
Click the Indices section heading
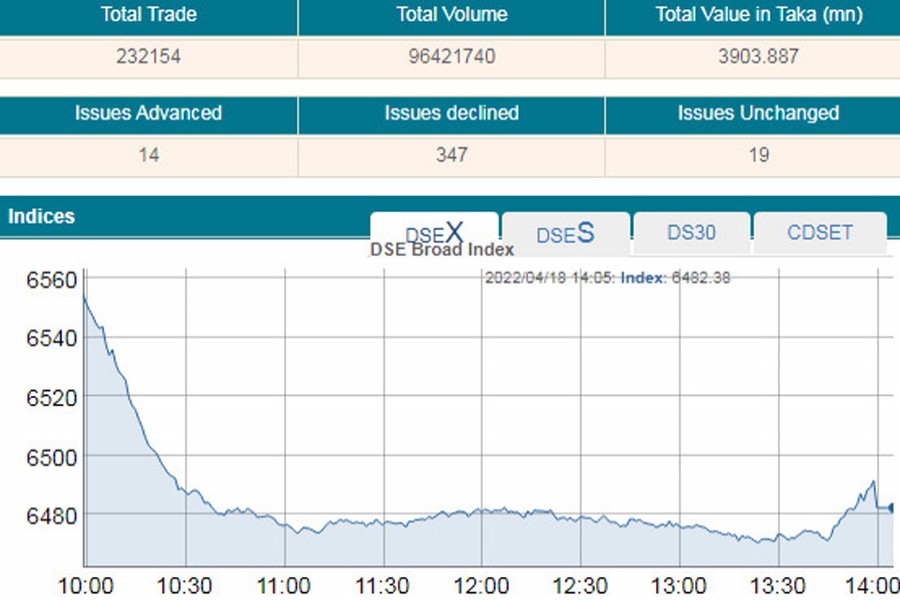tap(41, 216)
